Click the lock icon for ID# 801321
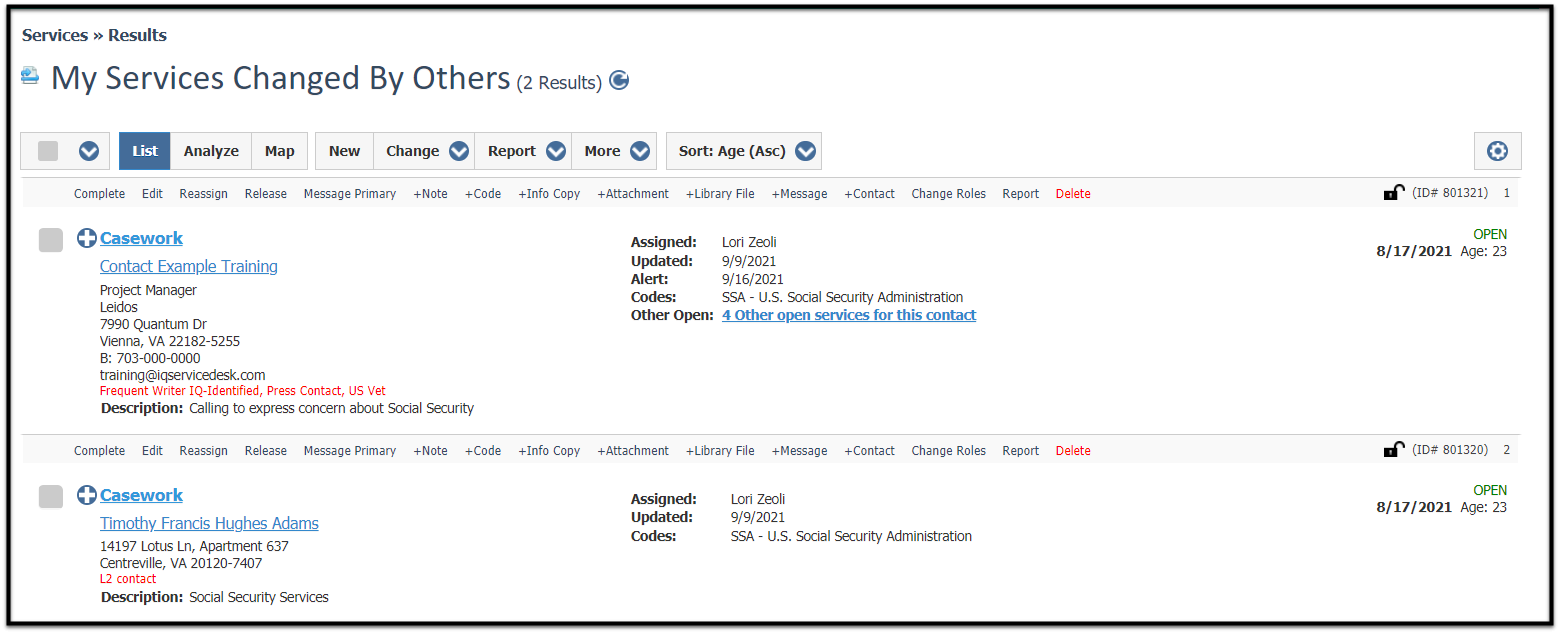 pyautogui.click(x=1394, y=193)
